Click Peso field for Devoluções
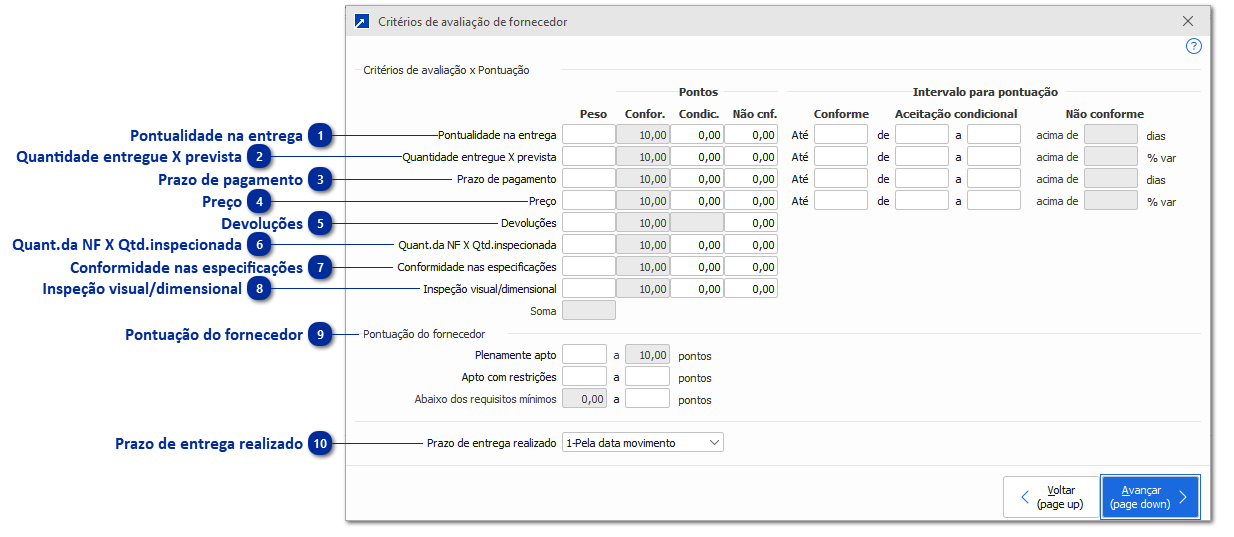 pos(589,222)
